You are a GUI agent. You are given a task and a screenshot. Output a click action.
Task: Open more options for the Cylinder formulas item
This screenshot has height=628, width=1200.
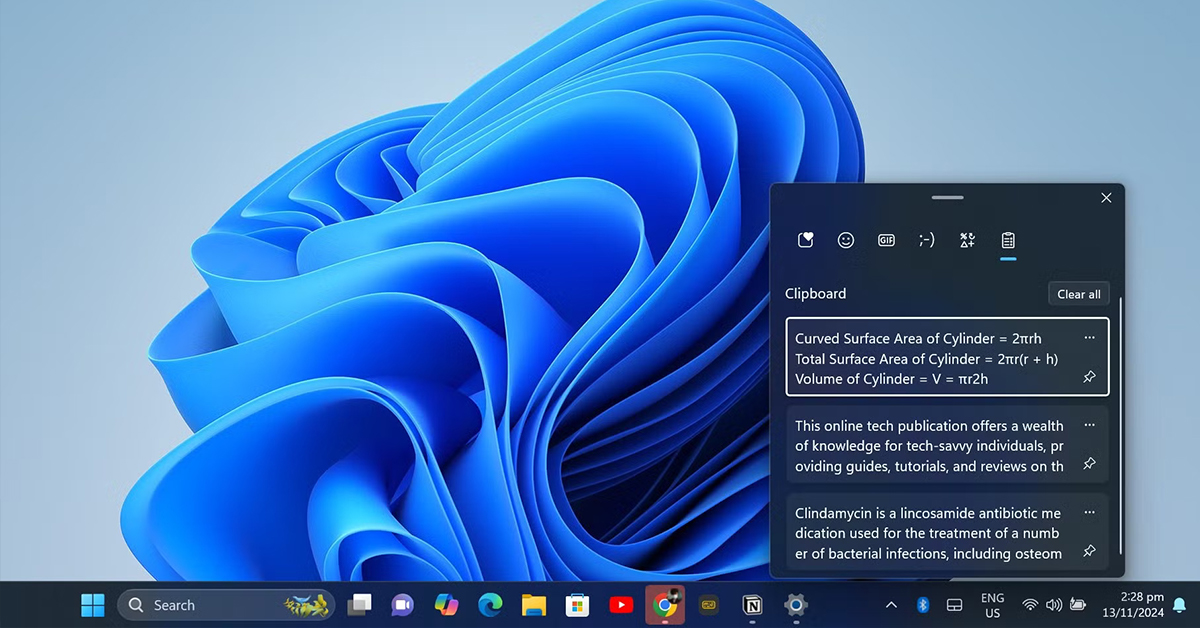point(1089,338)
